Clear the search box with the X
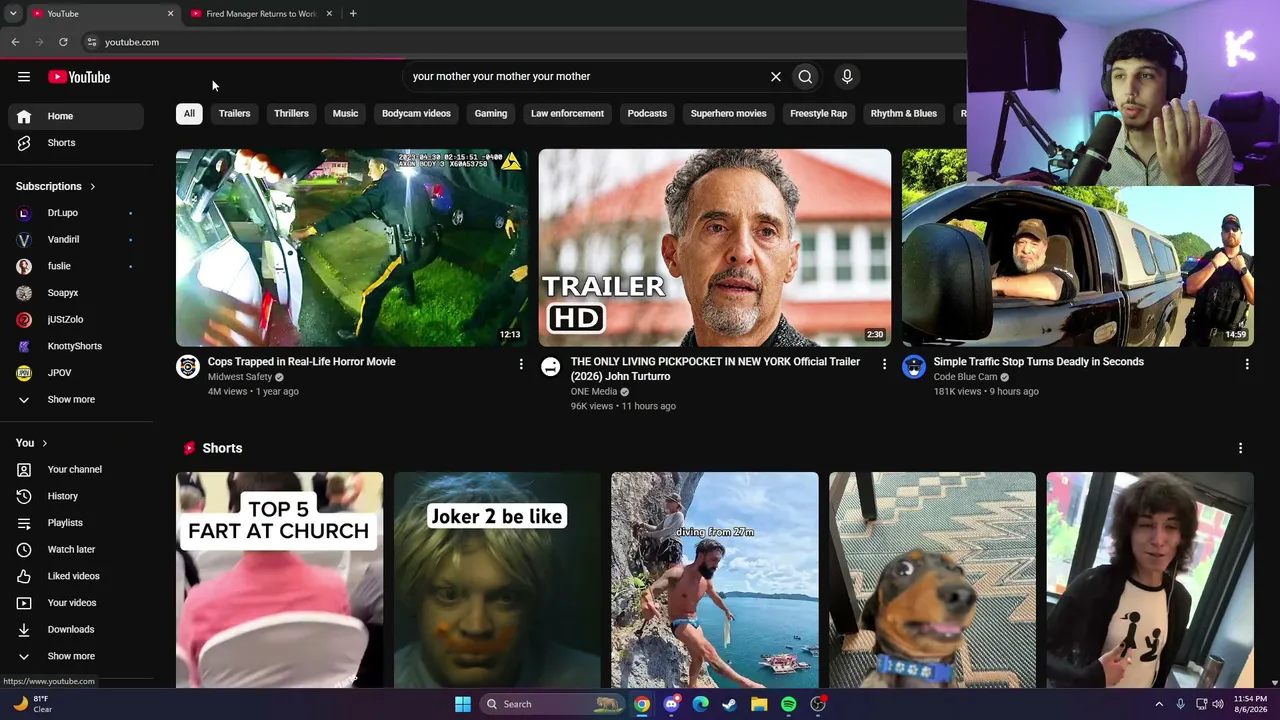The image size is (1280, 720). 775,76
